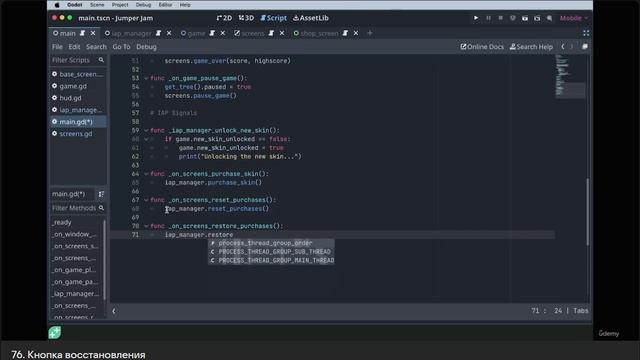This screenshot has width=640, height=360.
Task: Run a specific scene icon
Action: (x=537, y=18)
